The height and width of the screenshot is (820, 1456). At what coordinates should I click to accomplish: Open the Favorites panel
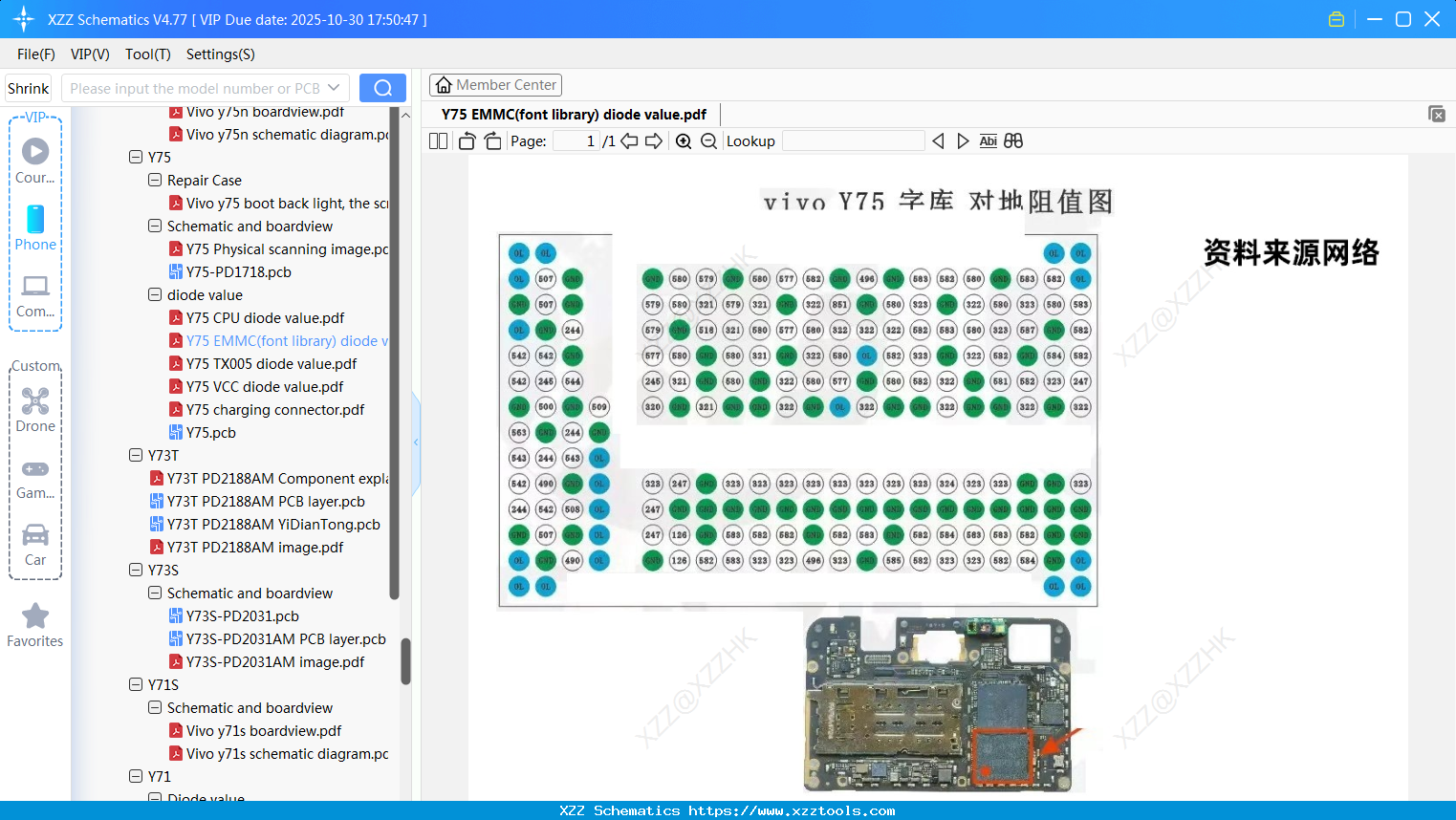[34, 626]
